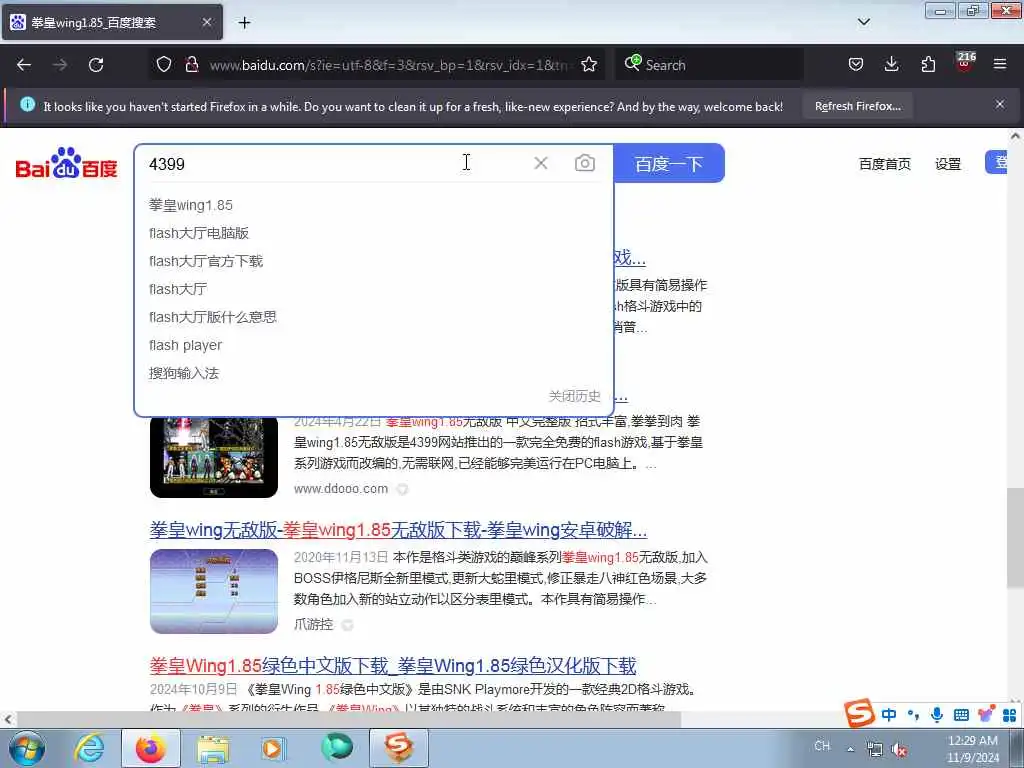This screenshot has height=768, width=1024.
Task: Click the vertical page scrollbar thumb
Action: [x=1014, y=537]
